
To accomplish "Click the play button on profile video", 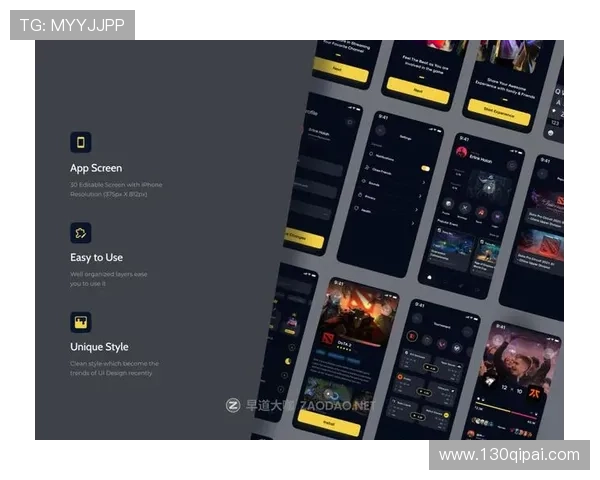I will tap(486, 186).
